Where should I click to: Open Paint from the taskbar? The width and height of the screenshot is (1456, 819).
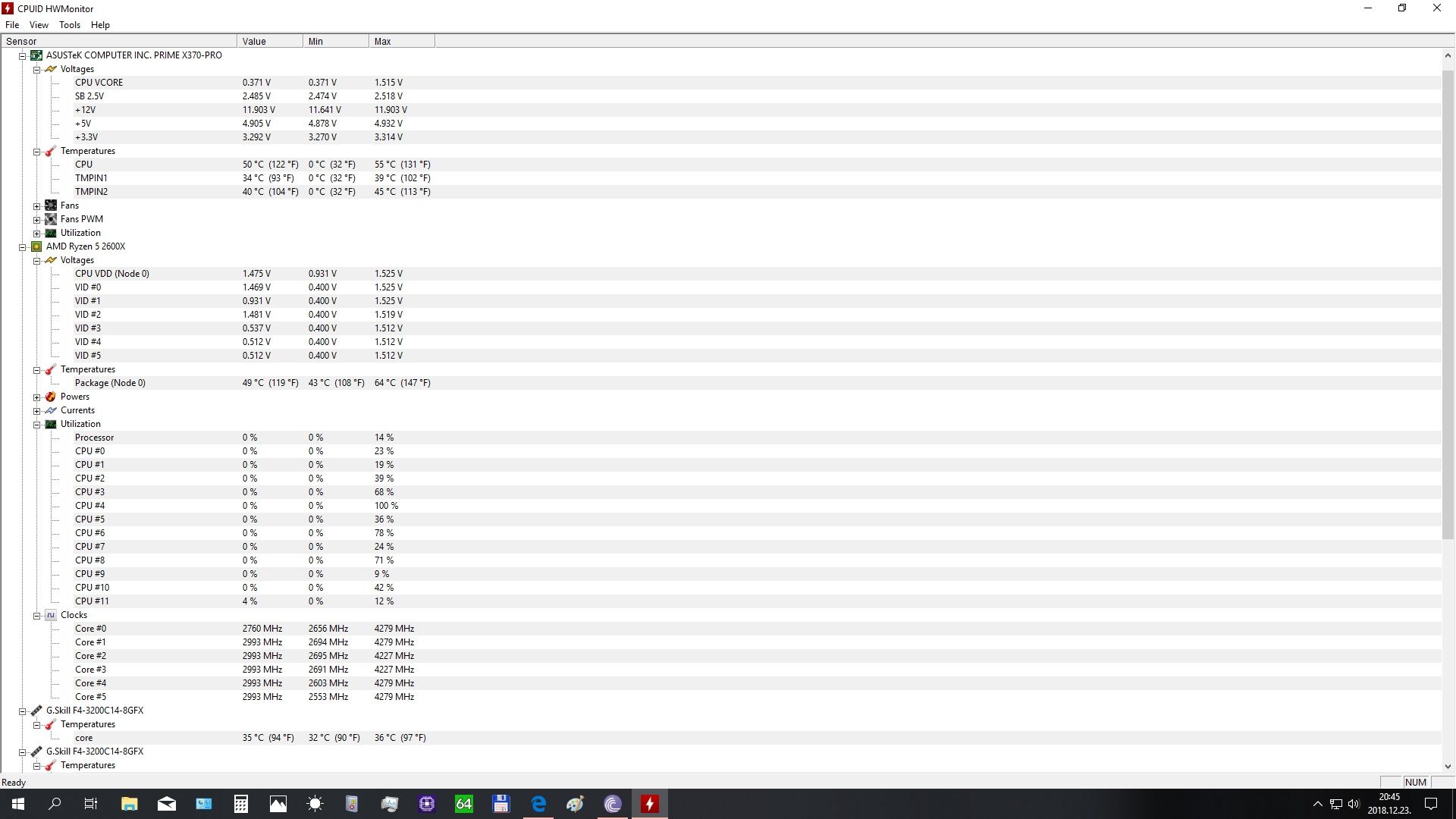(x=576, y=804)
